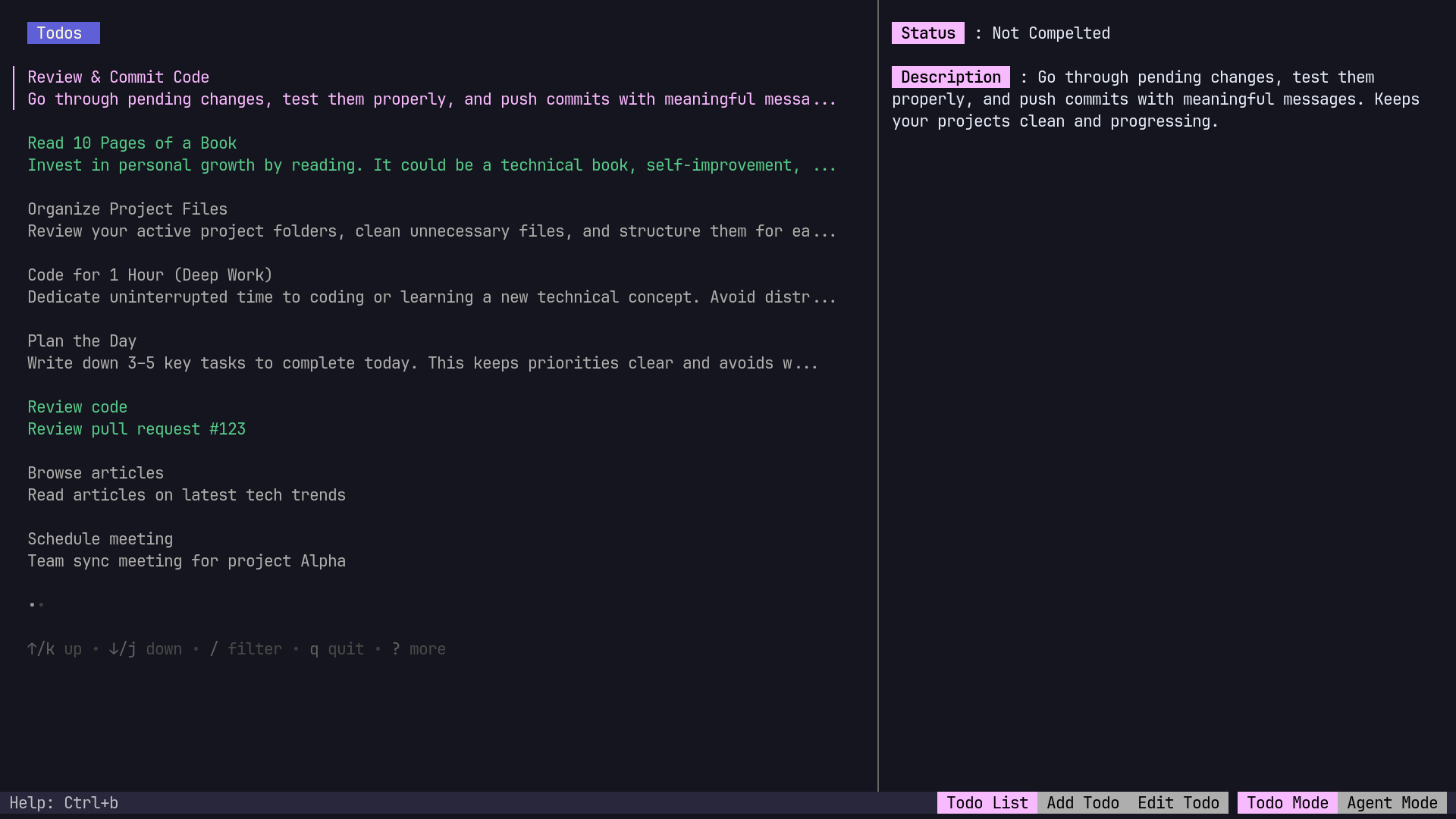
Task: Enable Todo Mode
Action: [1287, 803]
